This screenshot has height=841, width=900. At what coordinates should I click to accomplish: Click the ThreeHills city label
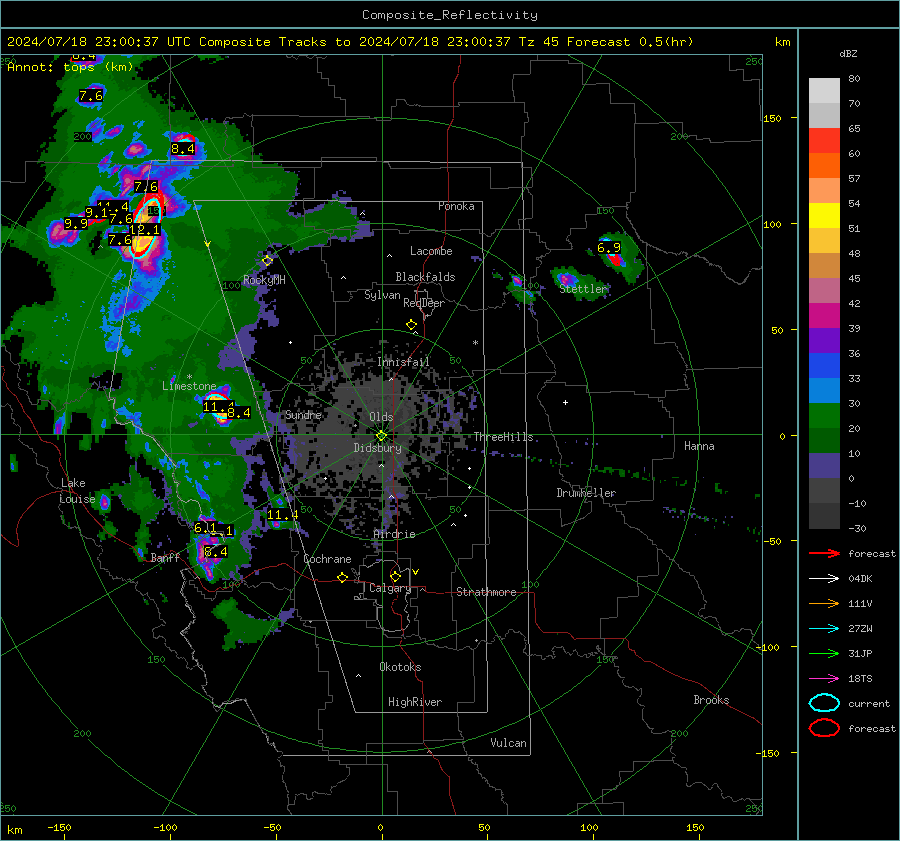click(503, 437)
